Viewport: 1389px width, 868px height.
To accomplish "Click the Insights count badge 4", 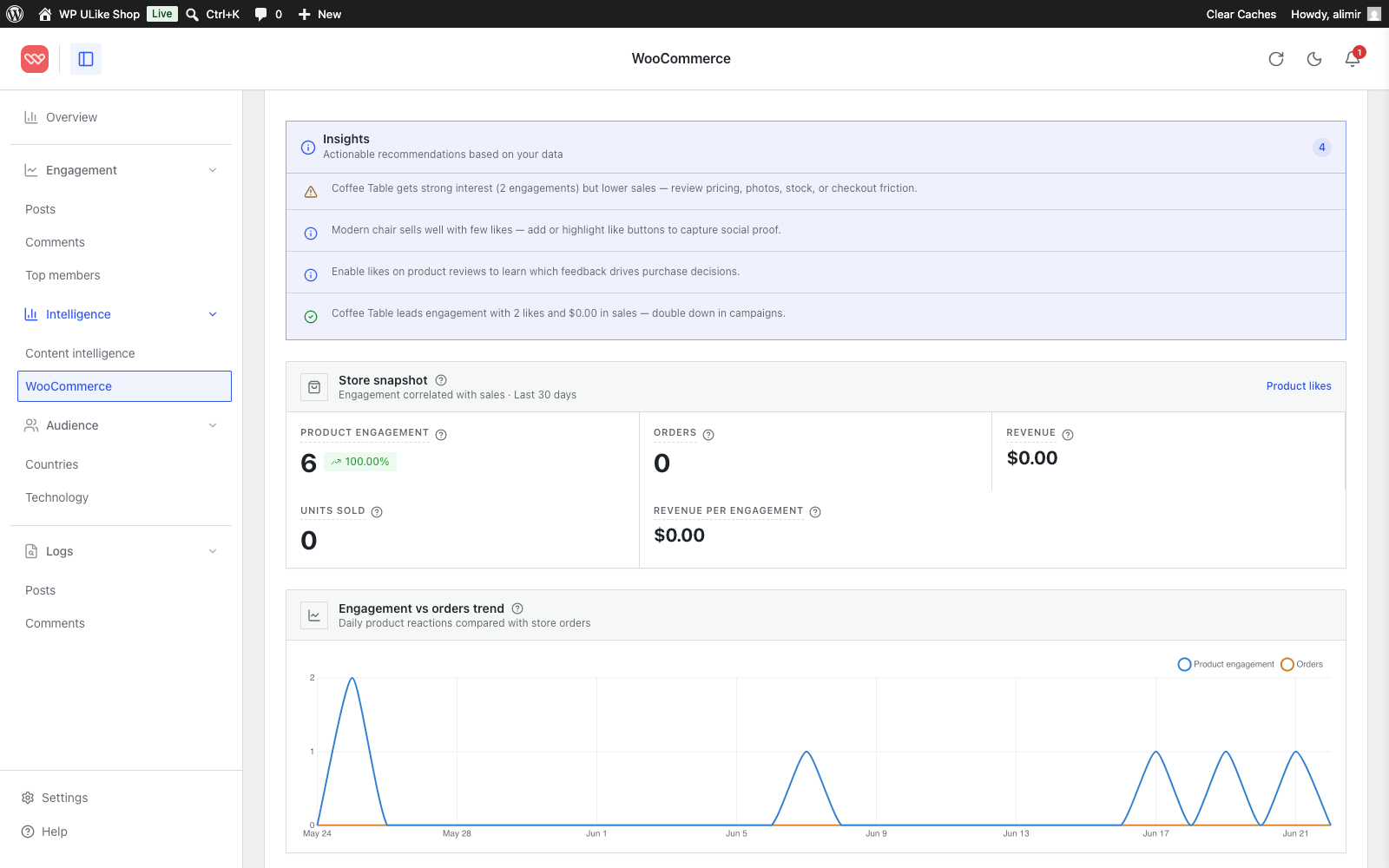I will pos(1322,148).
